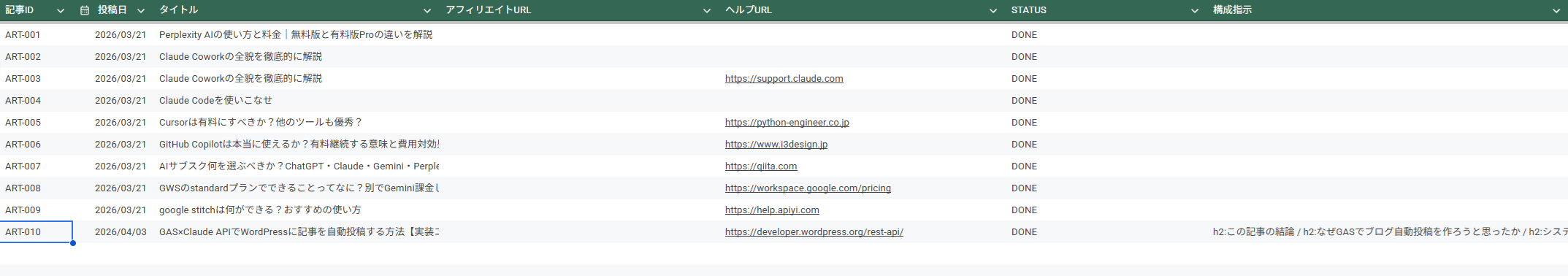Viewport: 1568px width, 276px height.
Task: Open the developer.wordpress.org/rest-api link
Action: (x=814, y=232)
